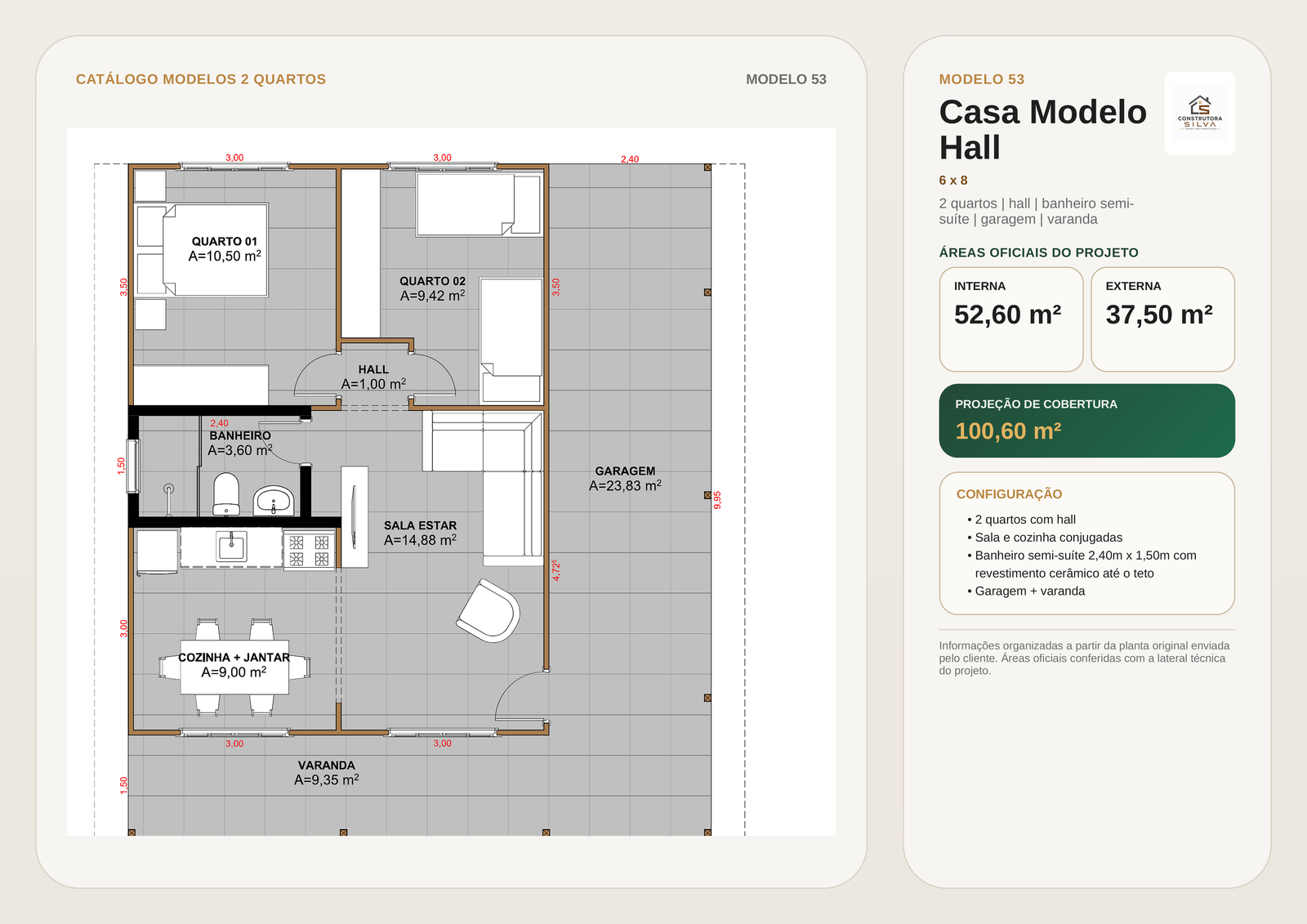The height and width of the screenshot is (924, 1307).
Task: Click the top single bed in Quarto 02
Action: 479,204
